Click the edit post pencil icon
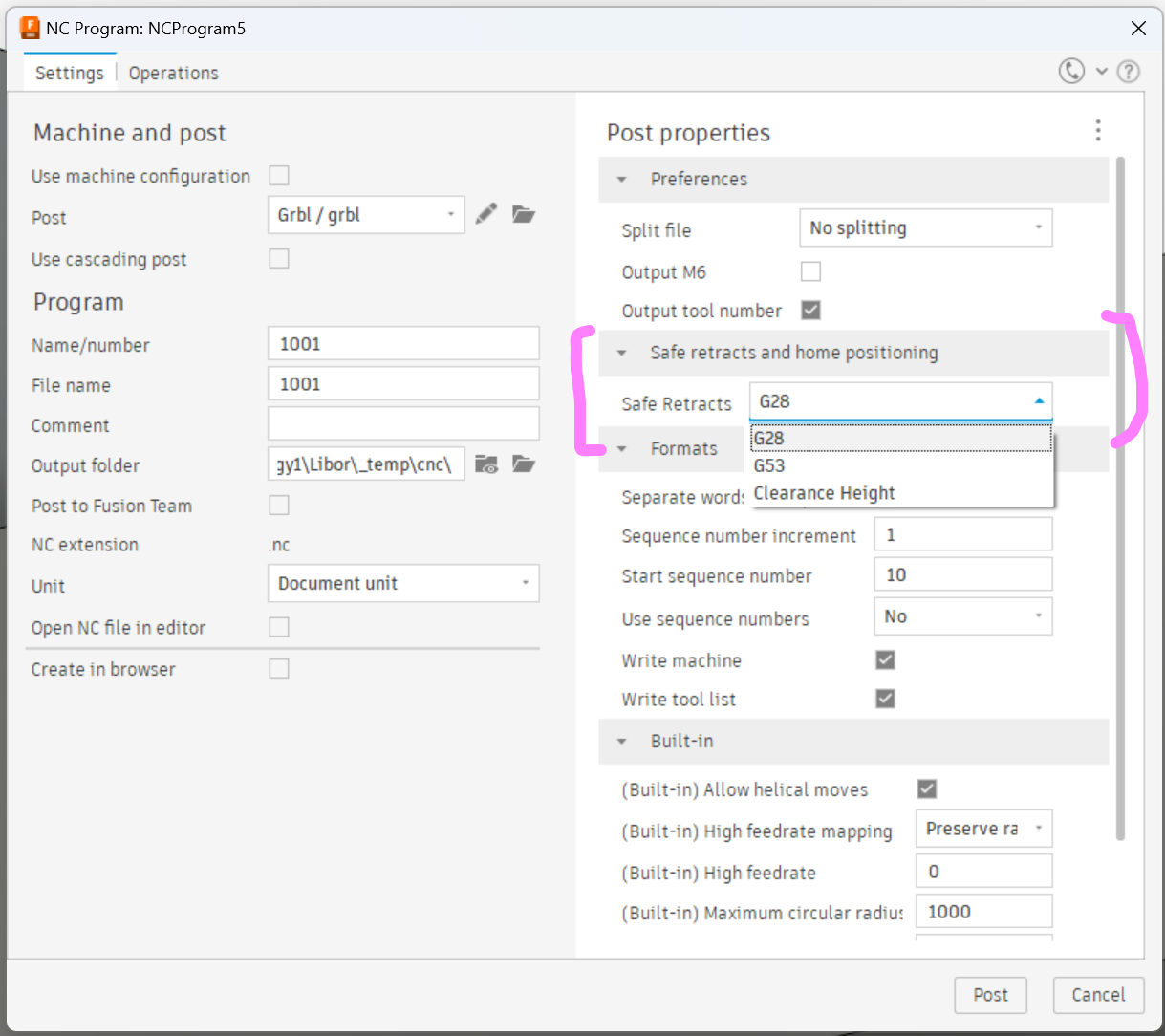The image size is (1165, 1036). tap(486, 214)
